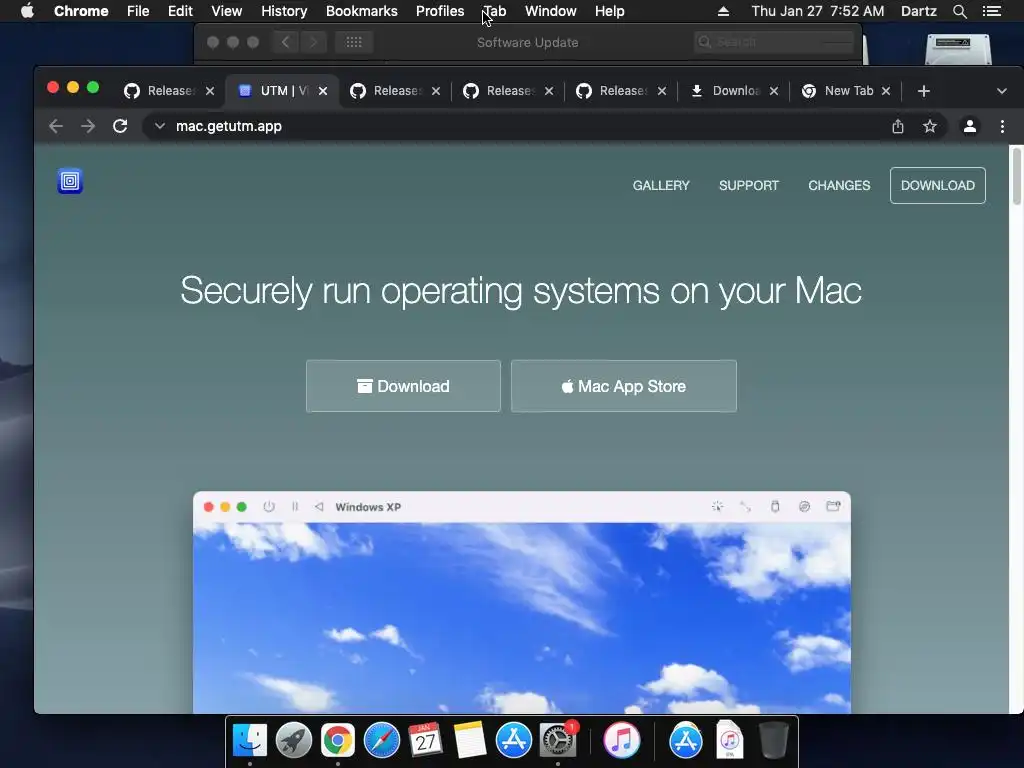Image resolution: width=1024 pixels, height=768 pixels.
Task: Launch Launchpad from the Dock
Action: [294, 740]
